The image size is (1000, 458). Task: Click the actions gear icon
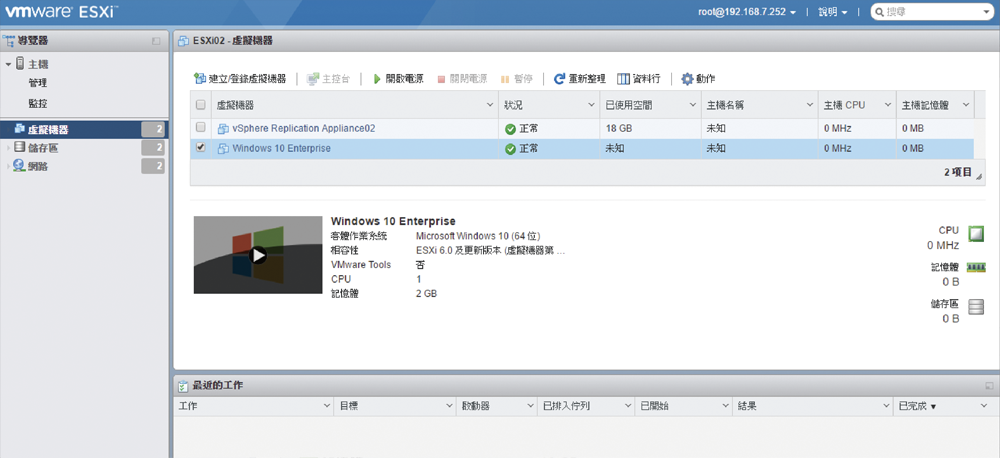click(x=687, y=79)
